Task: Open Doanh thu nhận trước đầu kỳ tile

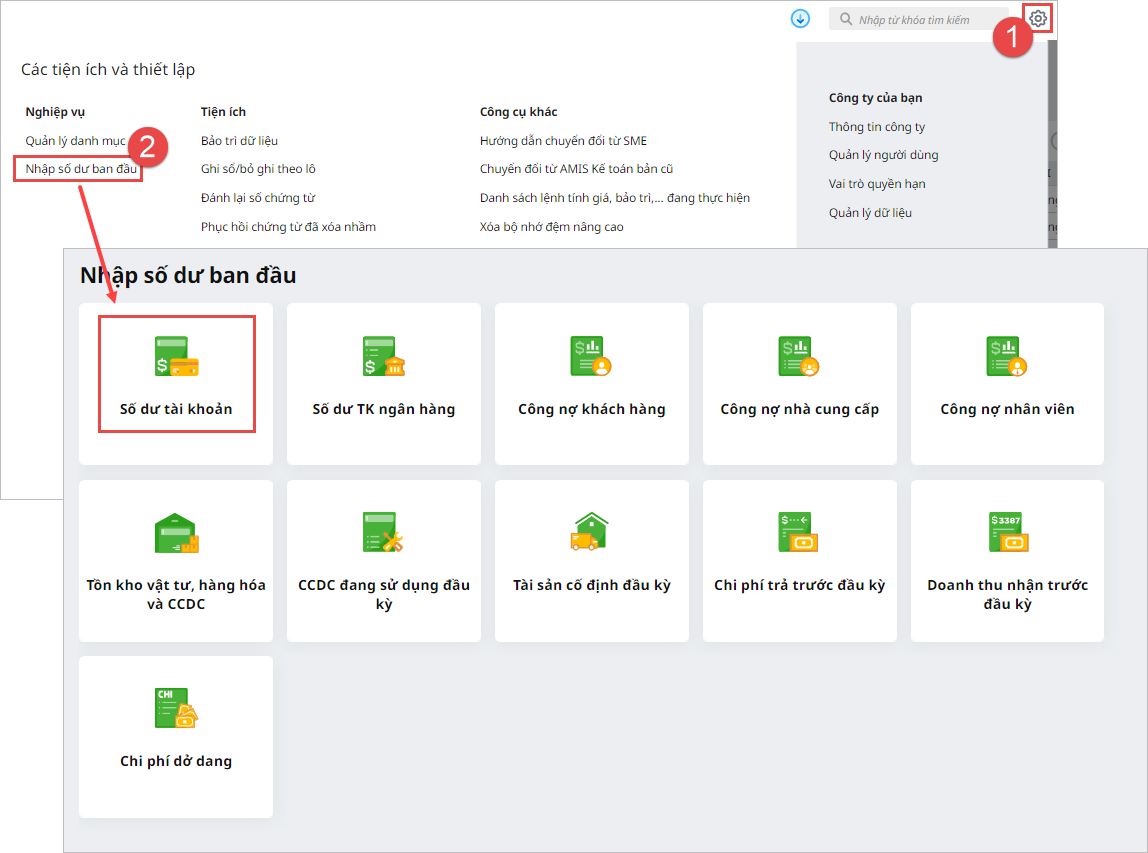Action: pos(1007,561)
